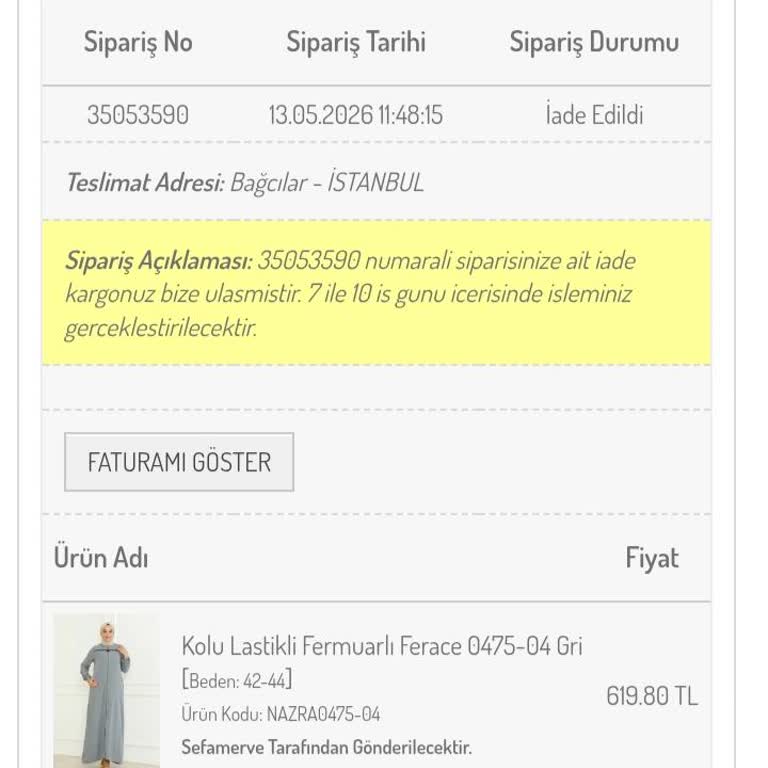Click the Ürün Adı column header
The height and width of the screenshot is (768, 768).
(101, 558)
